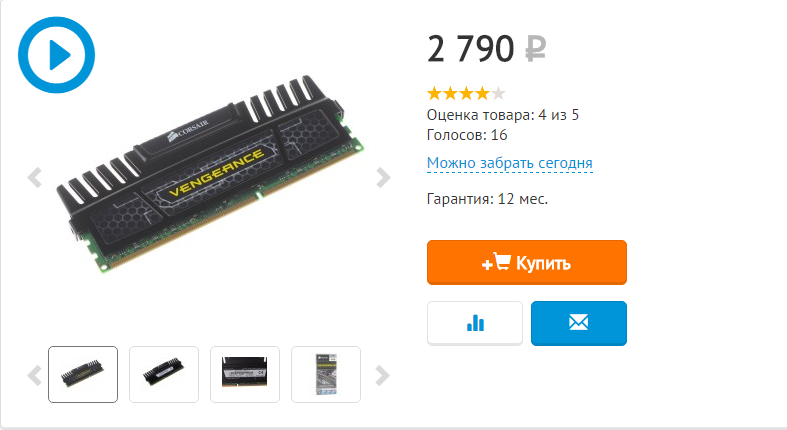Select second thumbnail showing module back side

[164, 374]
